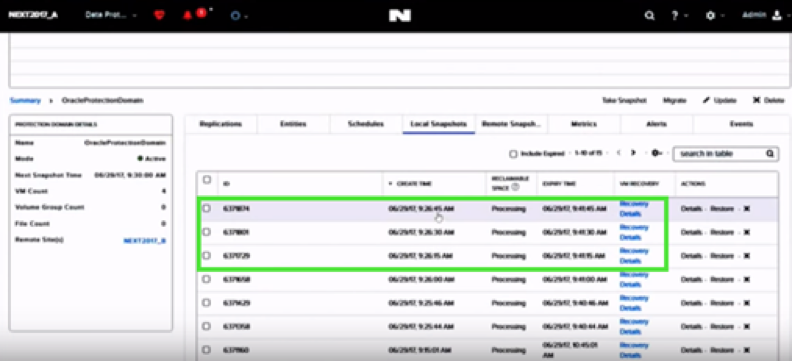This screenshot has width=792, height=361.
Task: Click the Nutanix N logo
Action: pyautogui.click(x=400, y=16)
